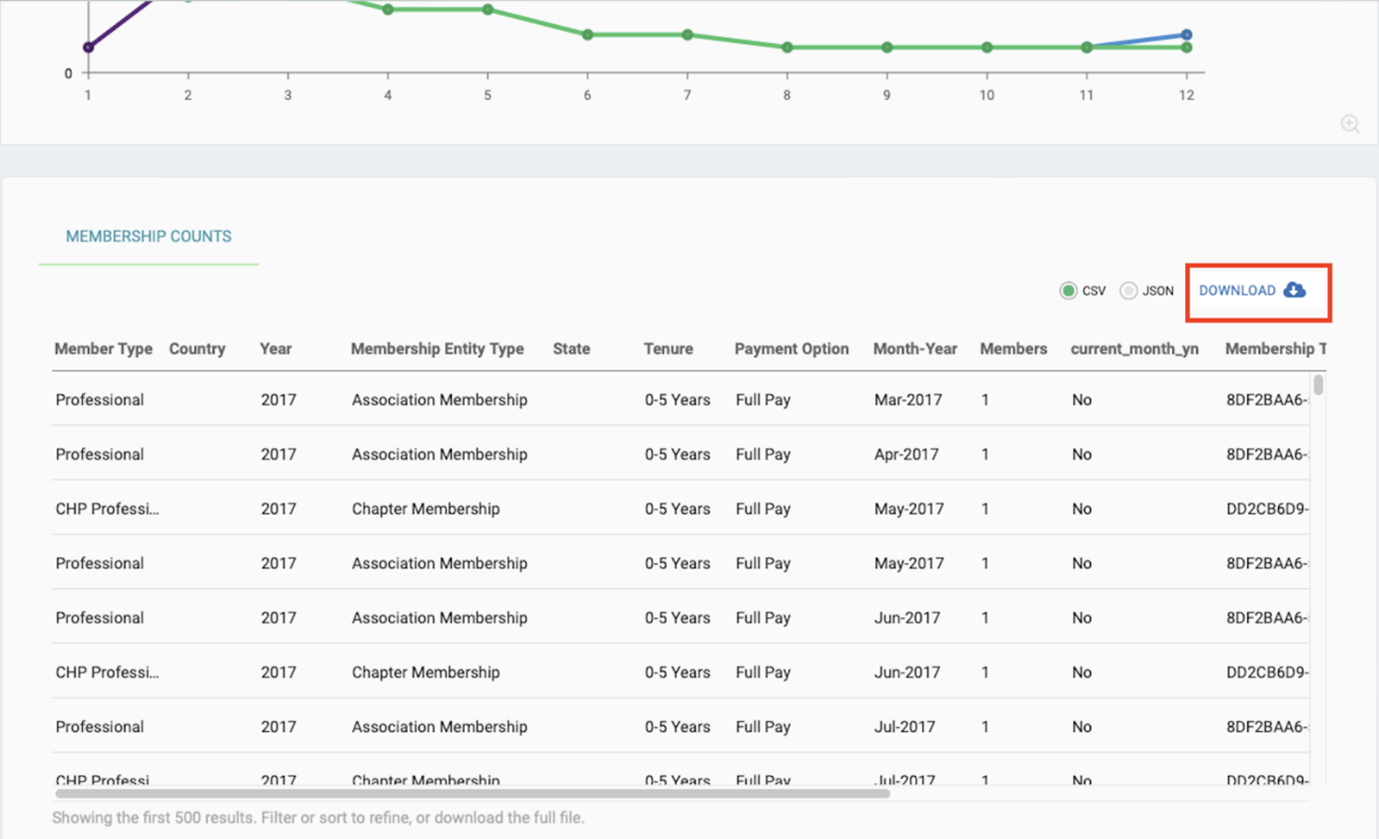Sort by Month-Year column header

click(915, 349)
